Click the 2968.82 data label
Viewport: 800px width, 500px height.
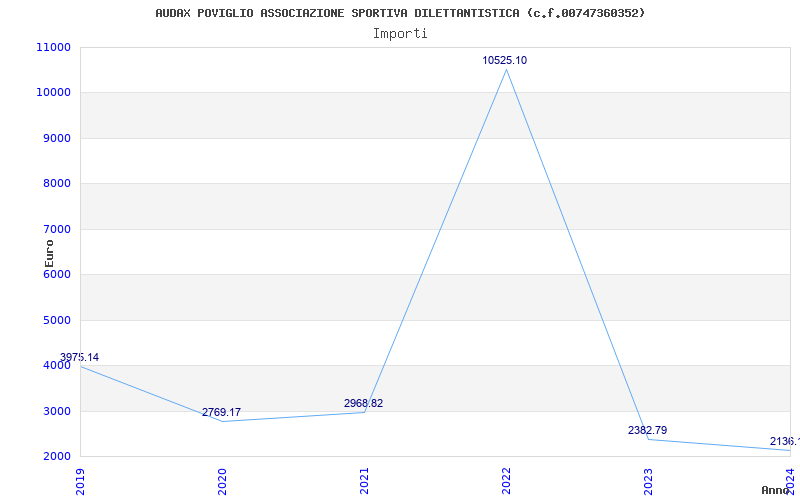coord(363,403)
